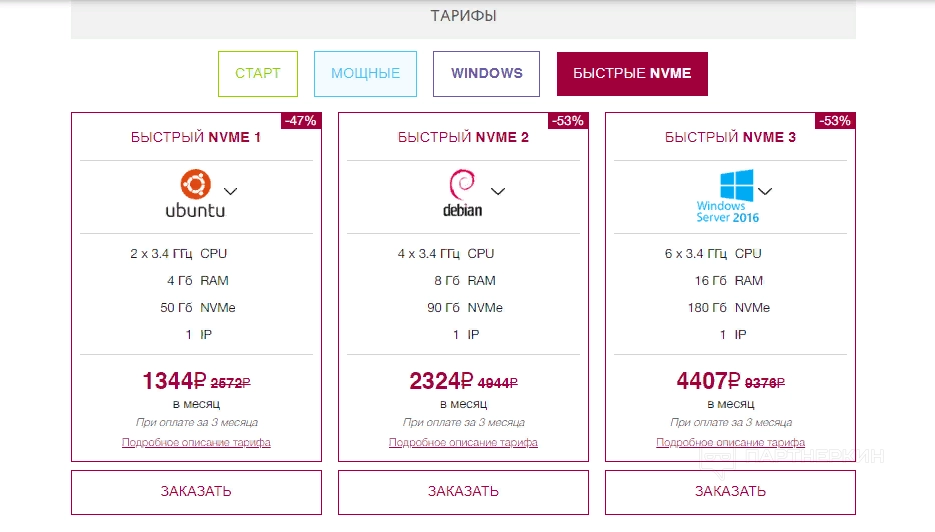
Task: Open detailed description of NVME 2 tariff
Action: pos(463,443)
